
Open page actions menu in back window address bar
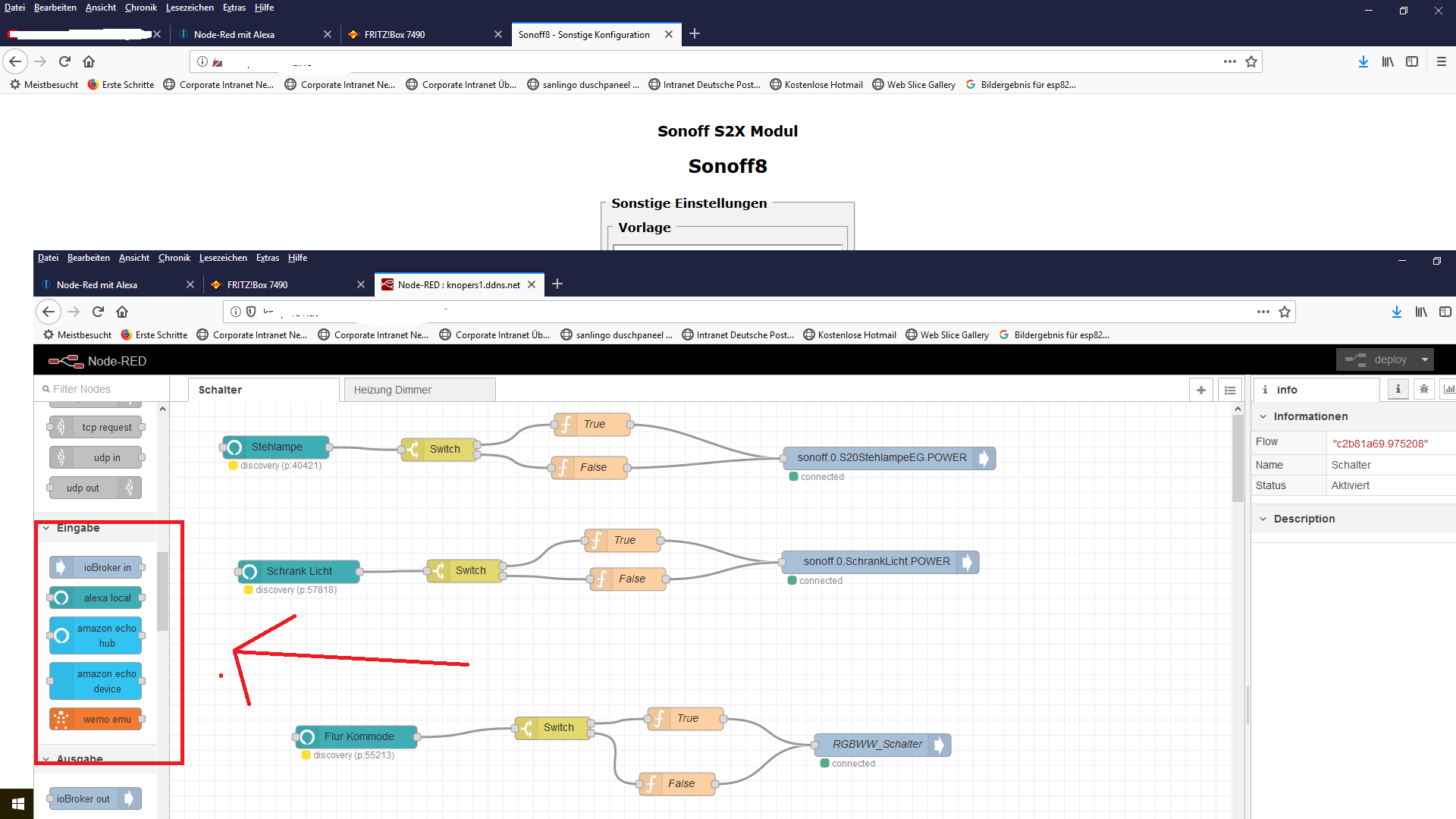[x=1229, y=61]
